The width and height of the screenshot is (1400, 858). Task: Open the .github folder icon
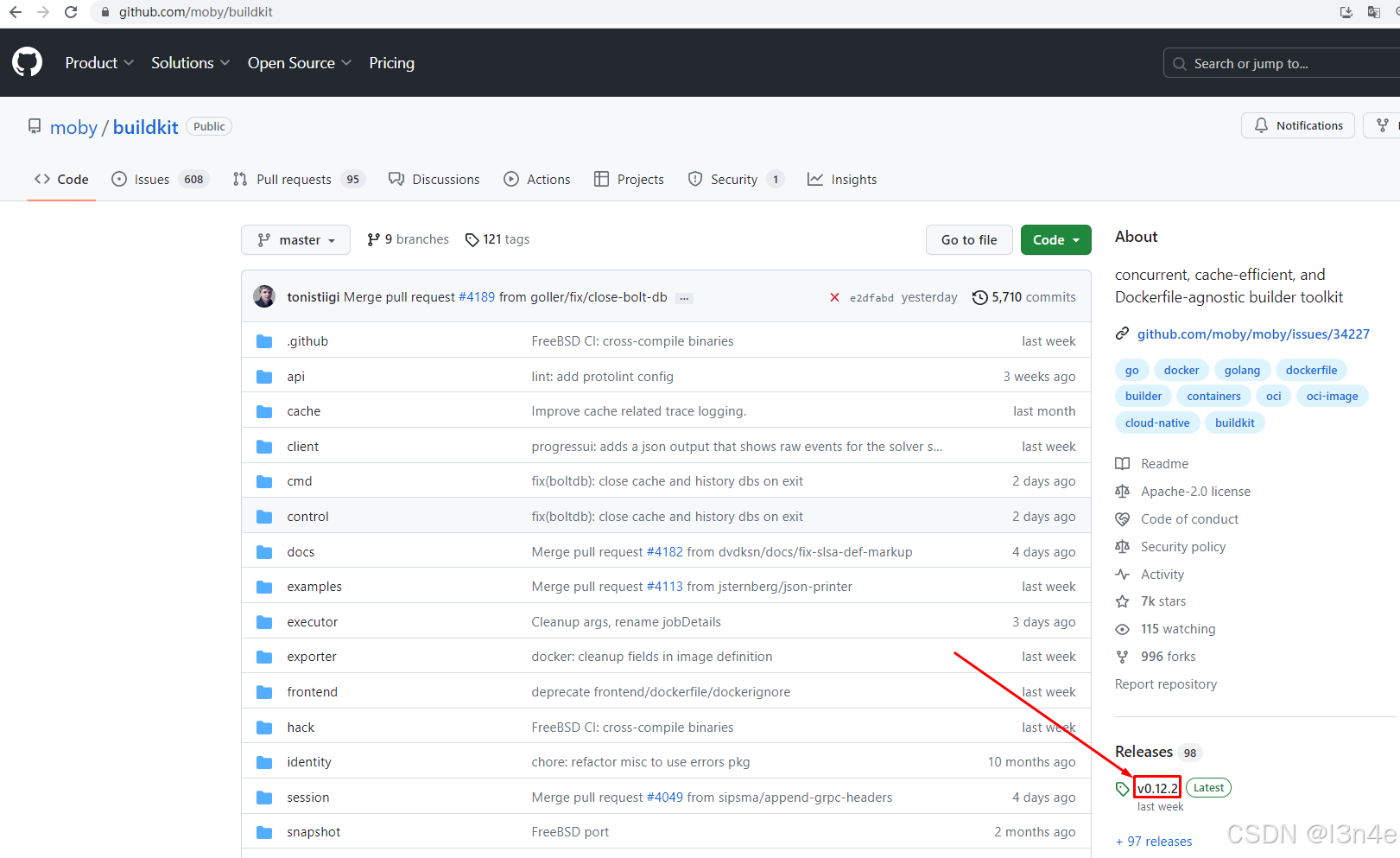coord(264,340)
